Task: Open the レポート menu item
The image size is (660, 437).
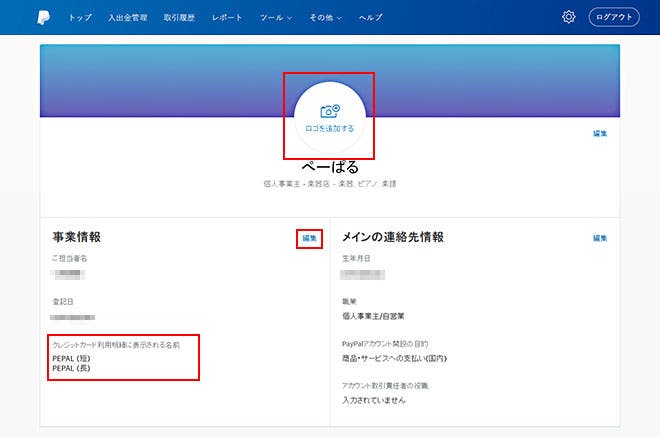Action: tap(227, 18)
